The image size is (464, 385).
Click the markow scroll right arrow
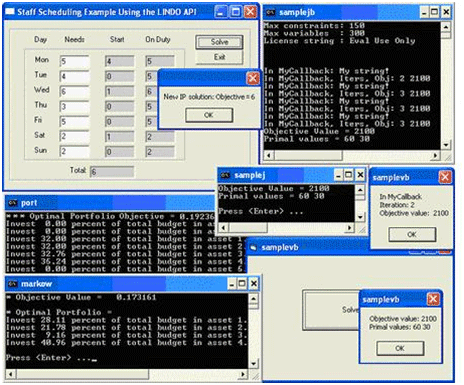click(243, 374)
